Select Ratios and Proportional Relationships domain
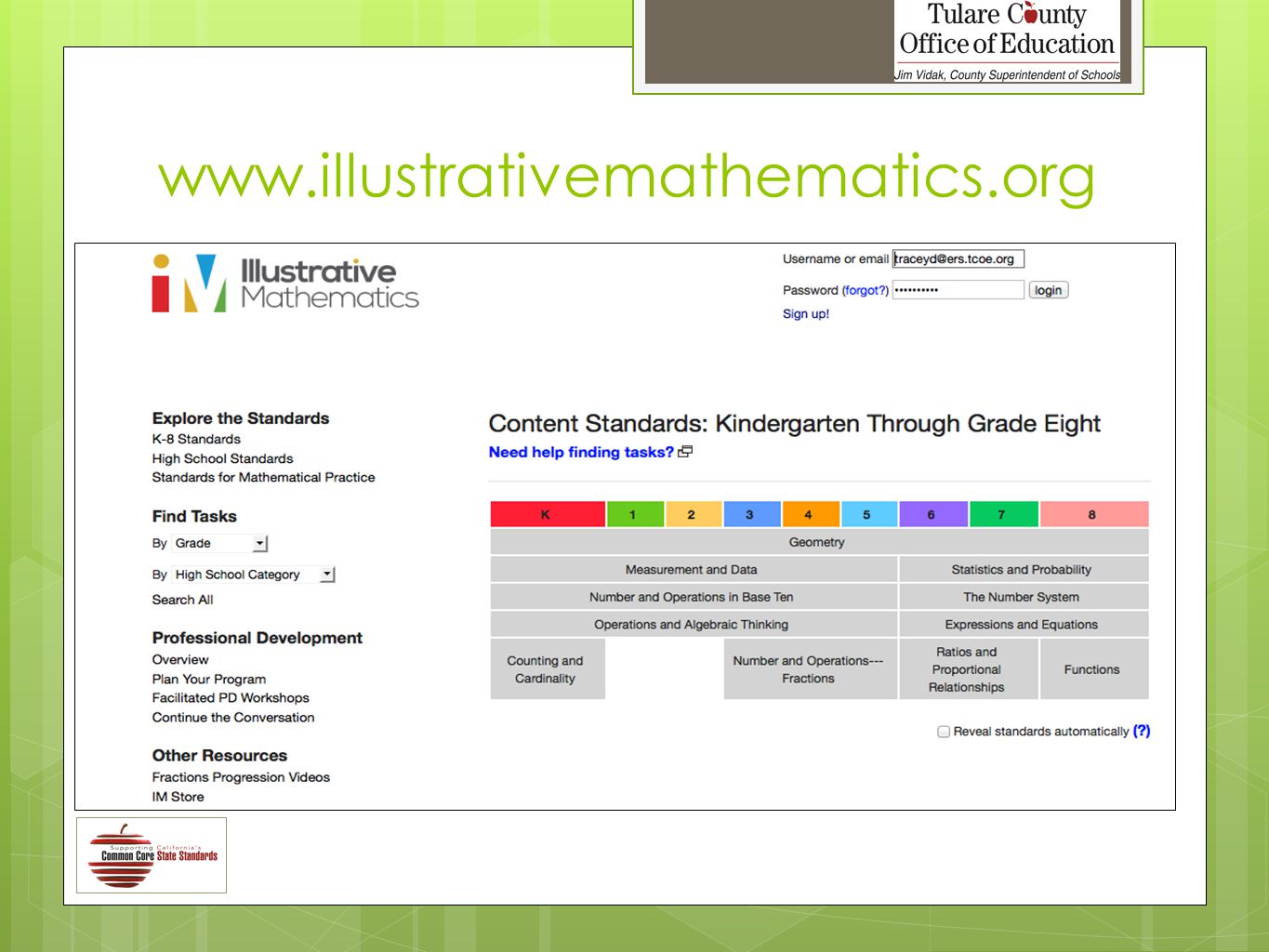1269x952 pixels. coord(969,669)
